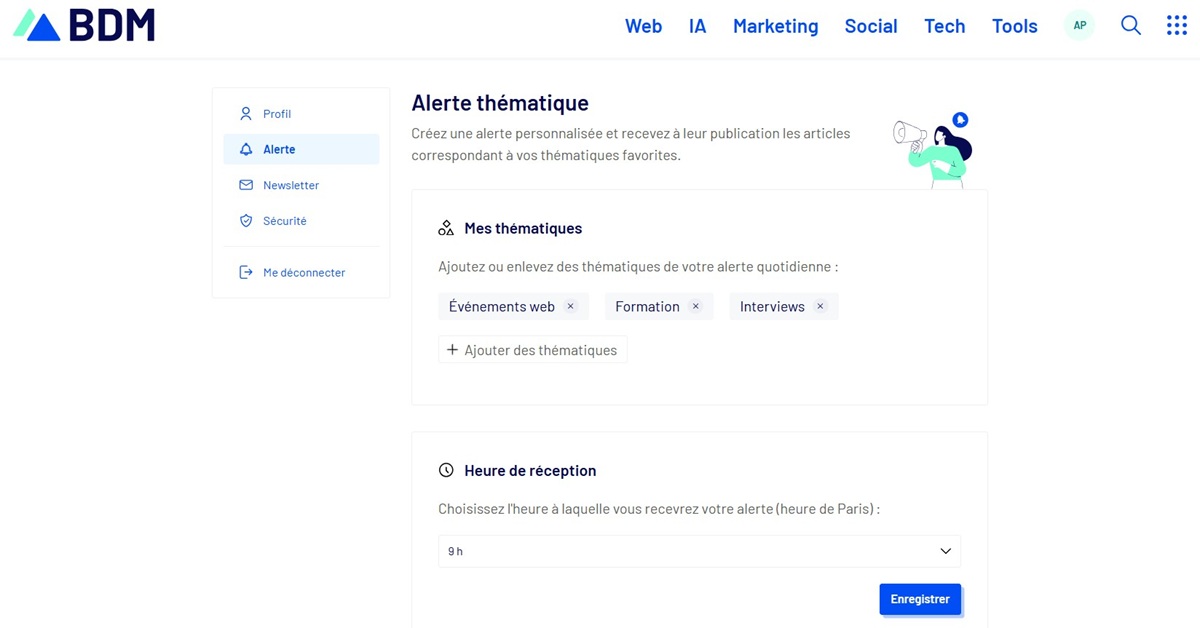Image resolution: width=1200 pixels, height=628 pixels.
Task: Open the Social menu
Action: pos(871,26)
